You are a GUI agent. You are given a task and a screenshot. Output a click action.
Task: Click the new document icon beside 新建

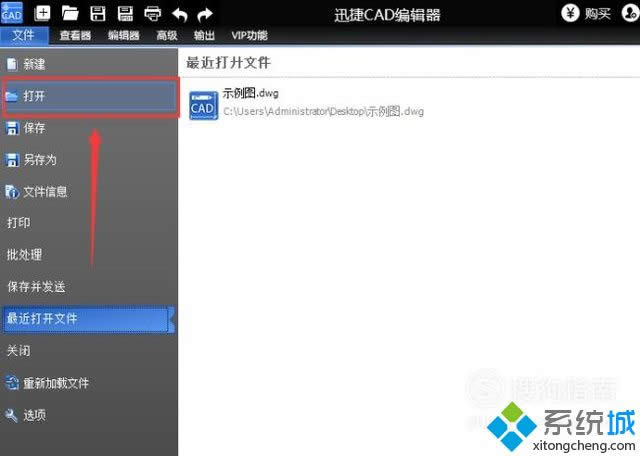[x=12, y=64]
